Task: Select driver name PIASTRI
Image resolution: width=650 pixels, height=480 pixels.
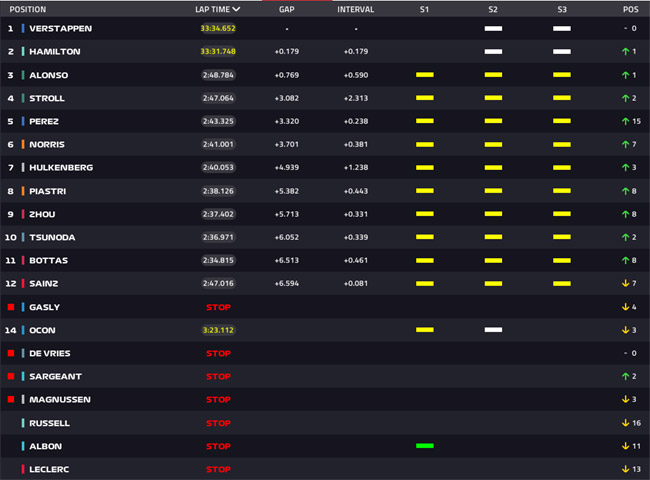Action: [x=48, y=191]
